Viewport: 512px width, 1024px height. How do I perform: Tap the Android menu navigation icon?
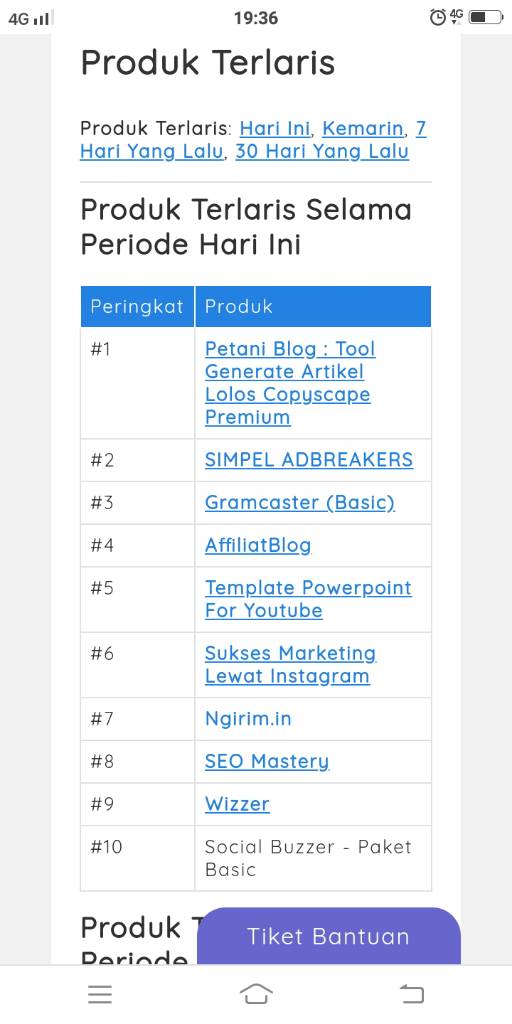[100, 995]
